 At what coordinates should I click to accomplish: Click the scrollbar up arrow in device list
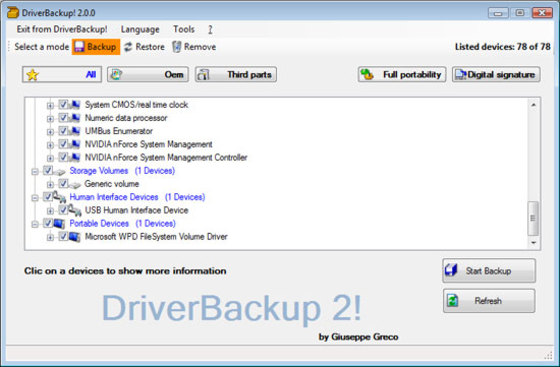533,105
